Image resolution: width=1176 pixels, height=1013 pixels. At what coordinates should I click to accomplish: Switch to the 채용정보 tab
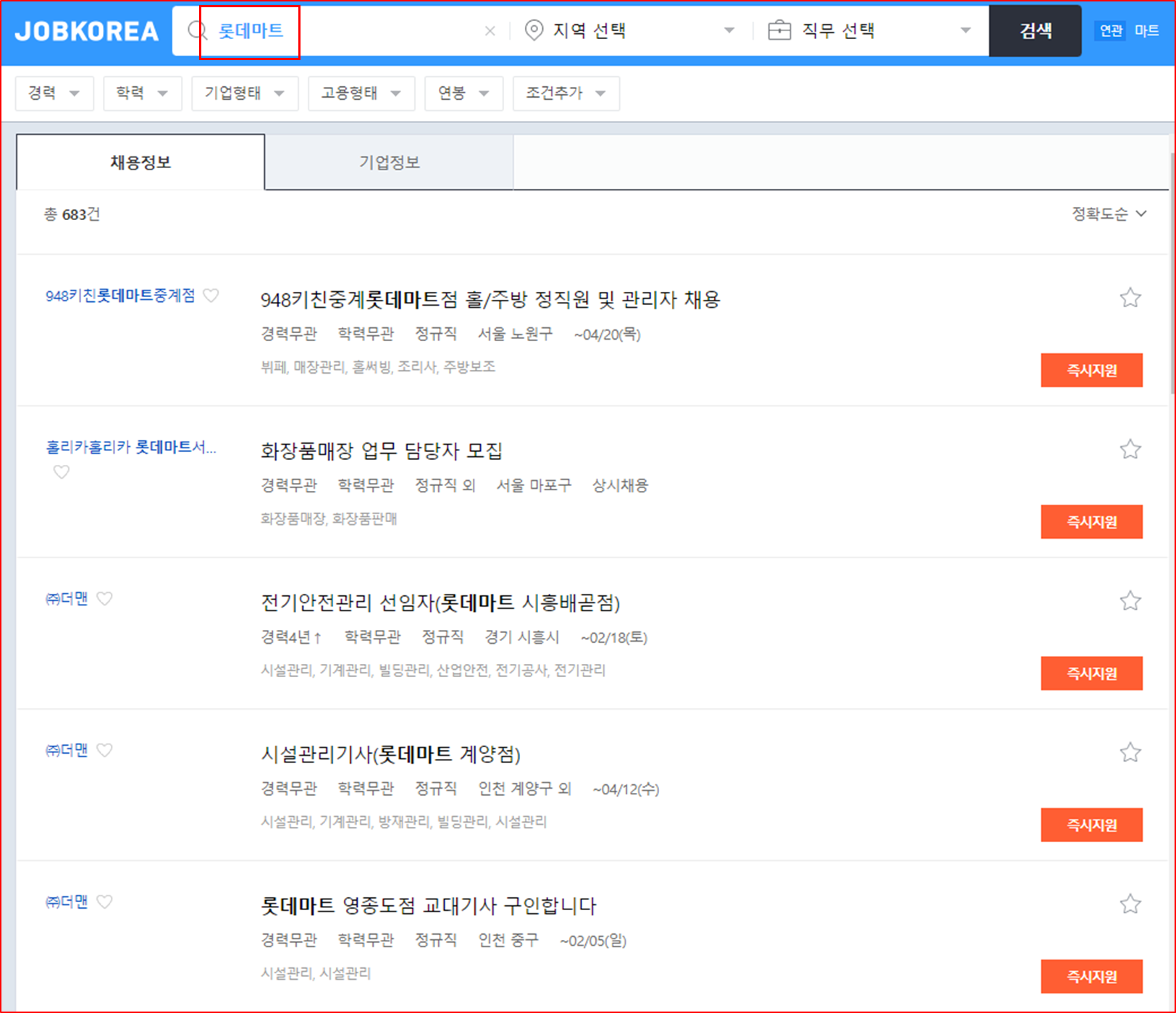click(140, 162)
